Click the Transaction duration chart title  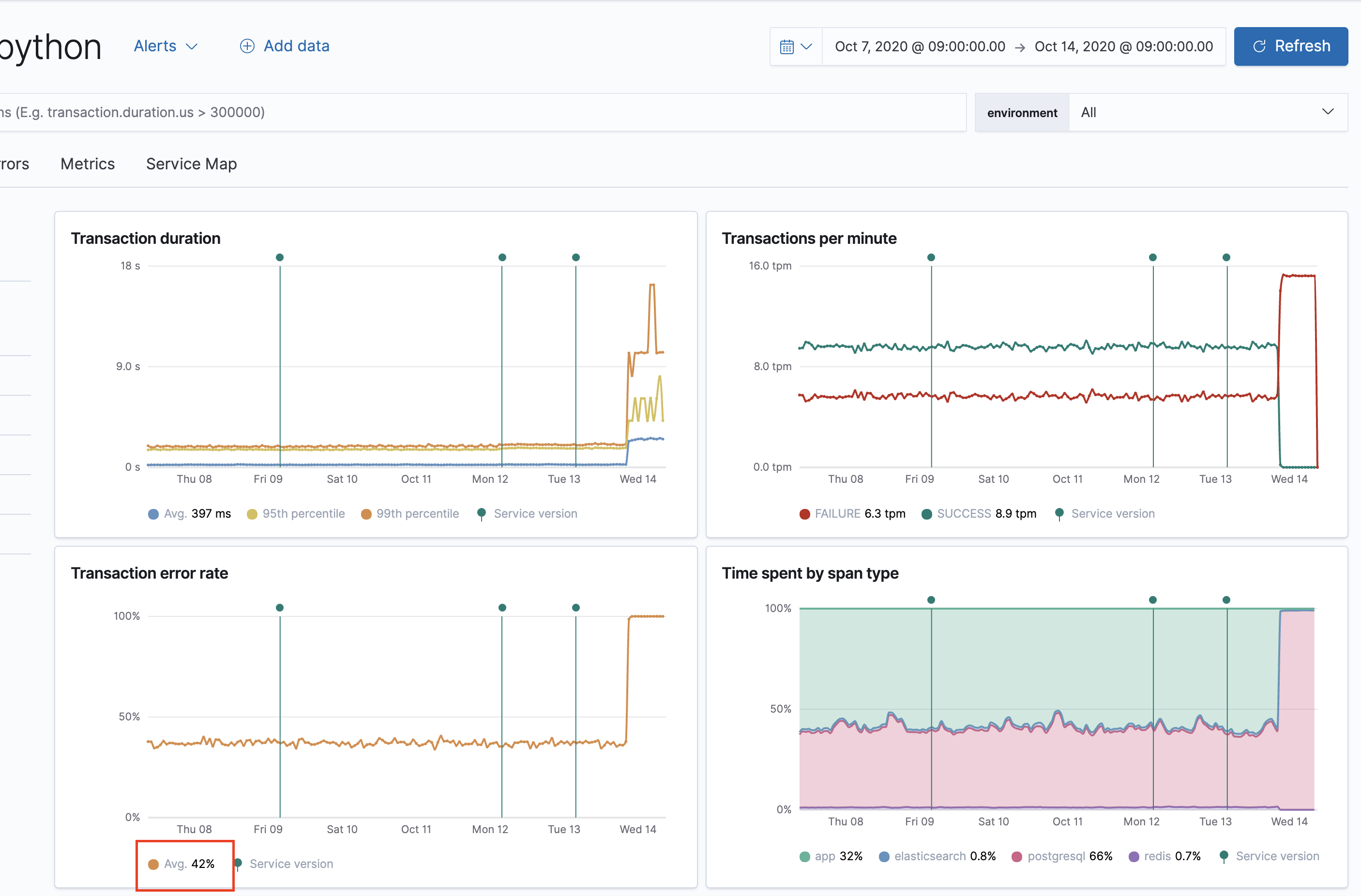pos(145,238)
